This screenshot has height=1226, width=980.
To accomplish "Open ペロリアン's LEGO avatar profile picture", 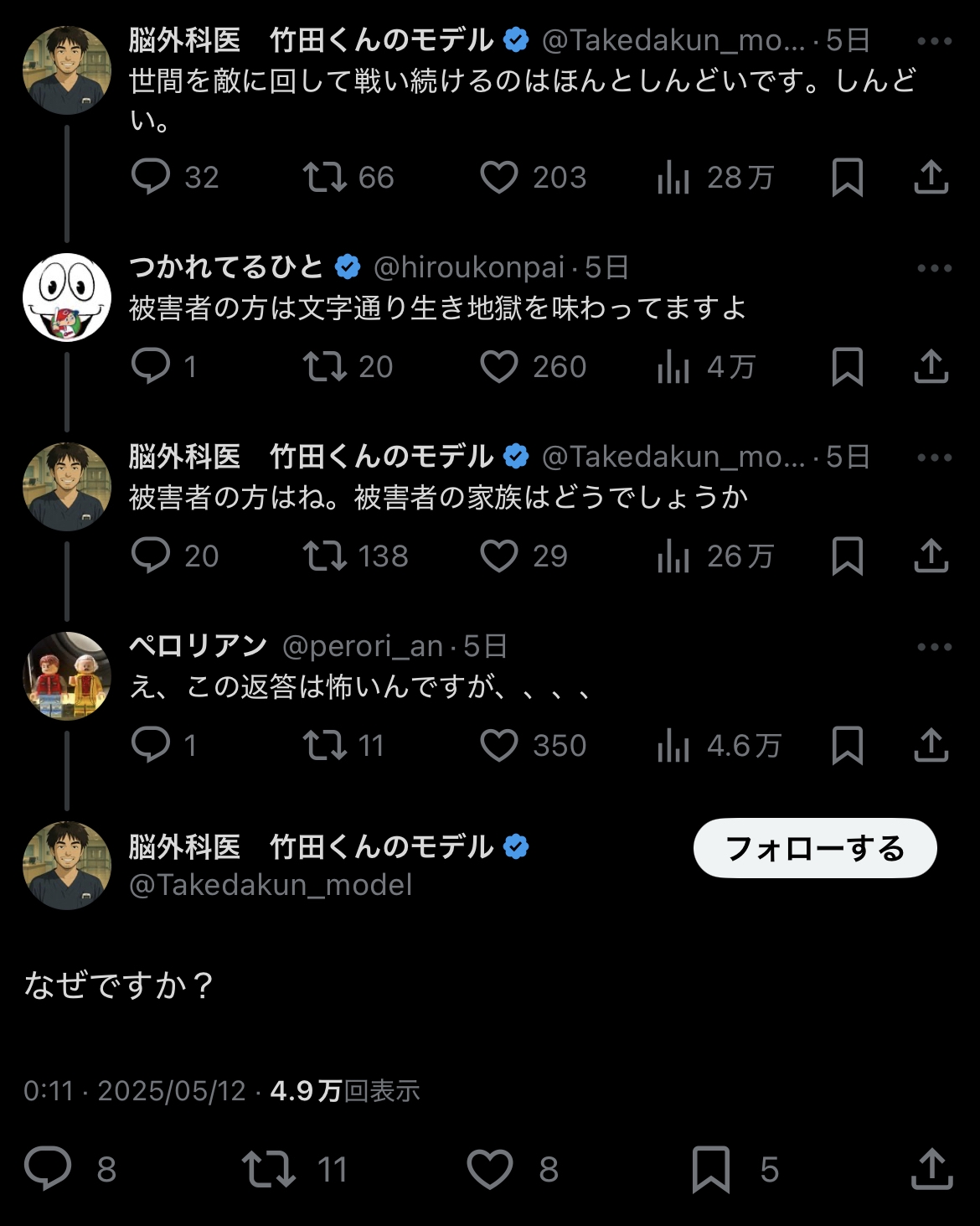I will [x=67, y=675].
